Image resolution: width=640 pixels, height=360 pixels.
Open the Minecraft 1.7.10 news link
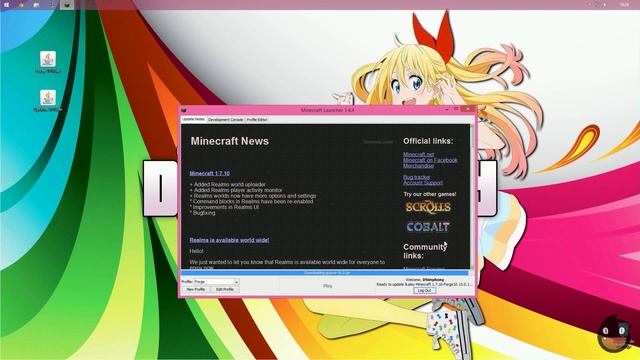tap(209, 173)
